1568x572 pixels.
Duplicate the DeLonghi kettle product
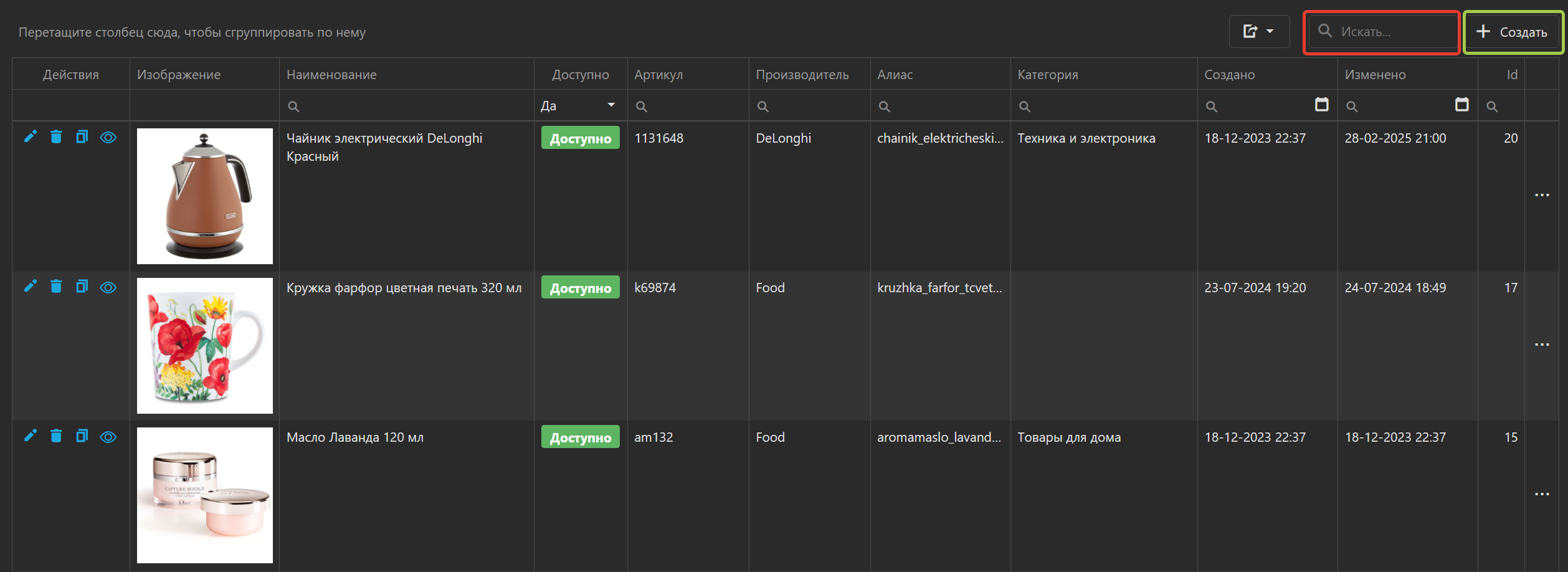pos(82,136)
